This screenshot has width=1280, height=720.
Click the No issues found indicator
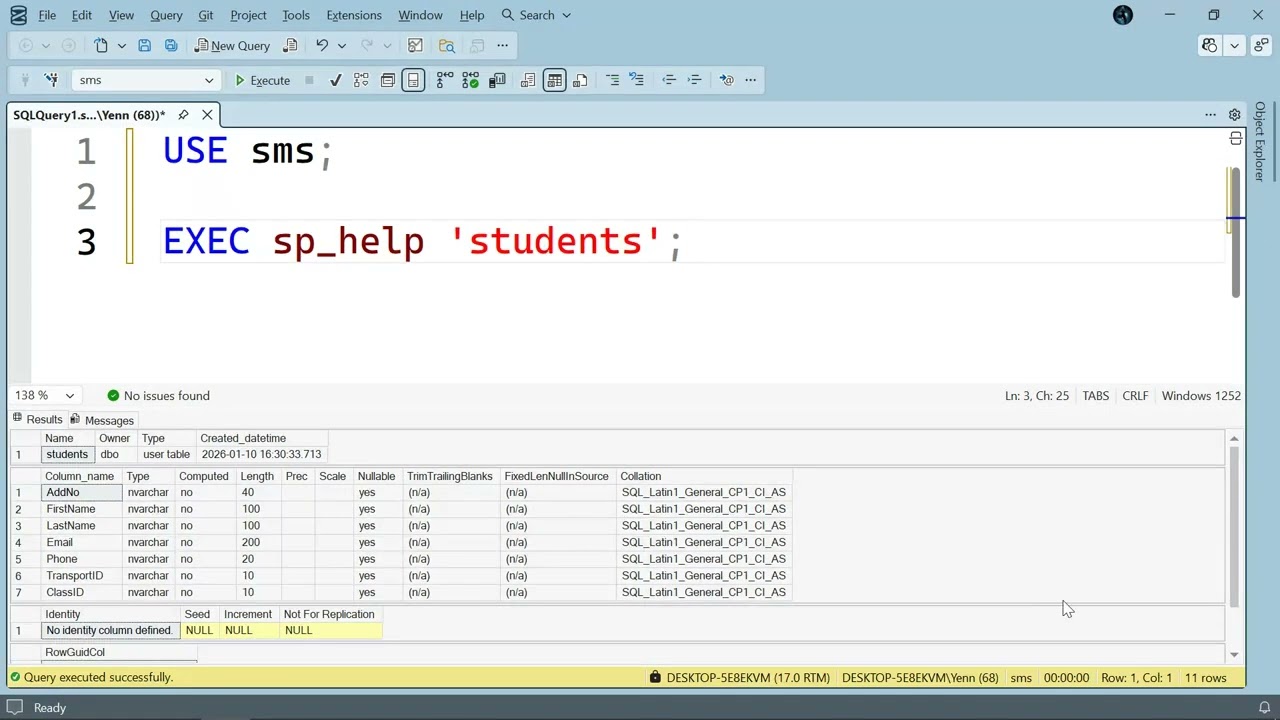click(158, 396)
